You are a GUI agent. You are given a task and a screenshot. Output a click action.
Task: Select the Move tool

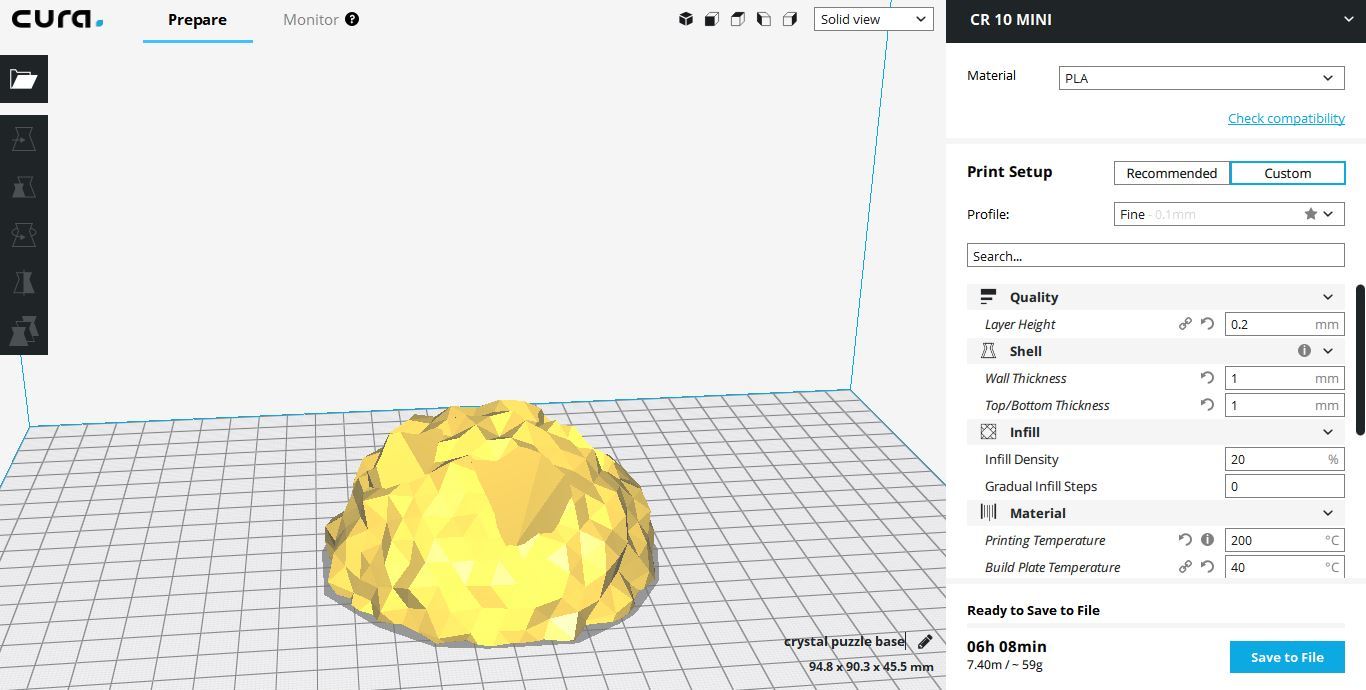(23, 138)
